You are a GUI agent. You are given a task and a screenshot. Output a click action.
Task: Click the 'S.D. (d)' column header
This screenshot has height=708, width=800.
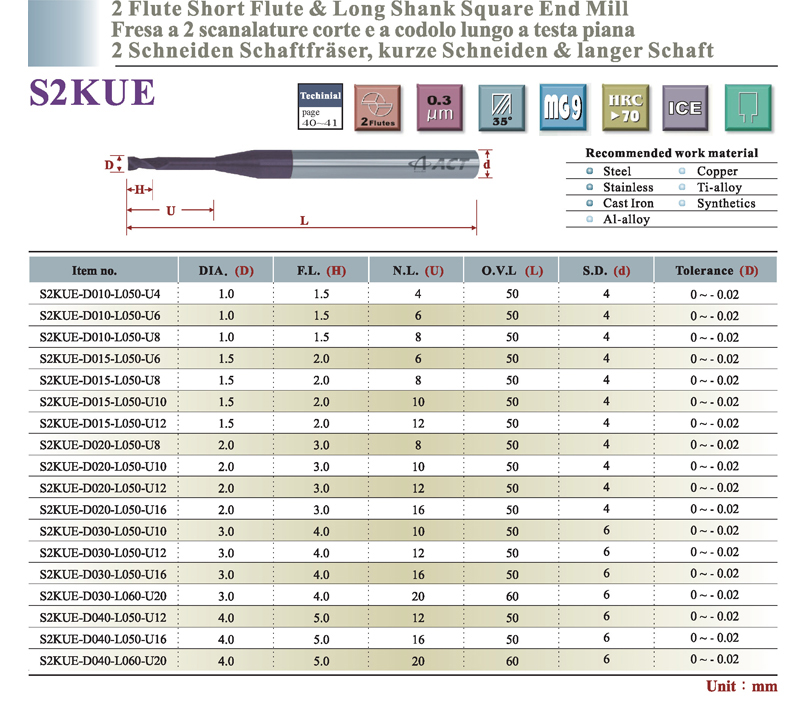click(606, 270)
